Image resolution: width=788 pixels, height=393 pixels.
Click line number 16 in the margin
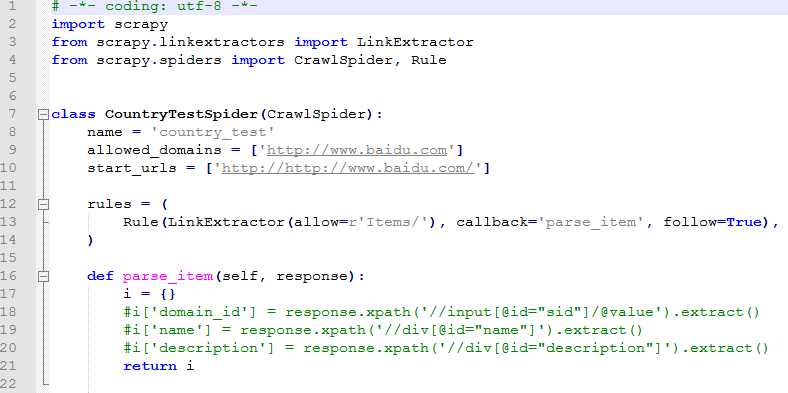point(8,276)
